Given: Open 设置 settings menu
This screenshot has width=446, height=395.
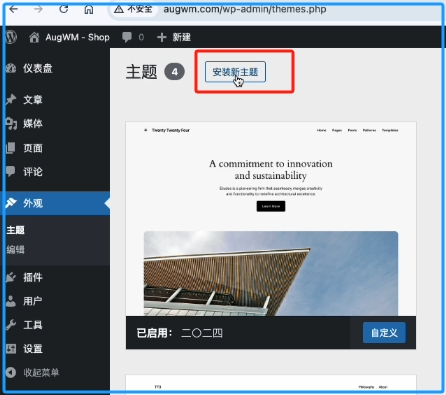Looking at the screenshot, I should 33,349.
